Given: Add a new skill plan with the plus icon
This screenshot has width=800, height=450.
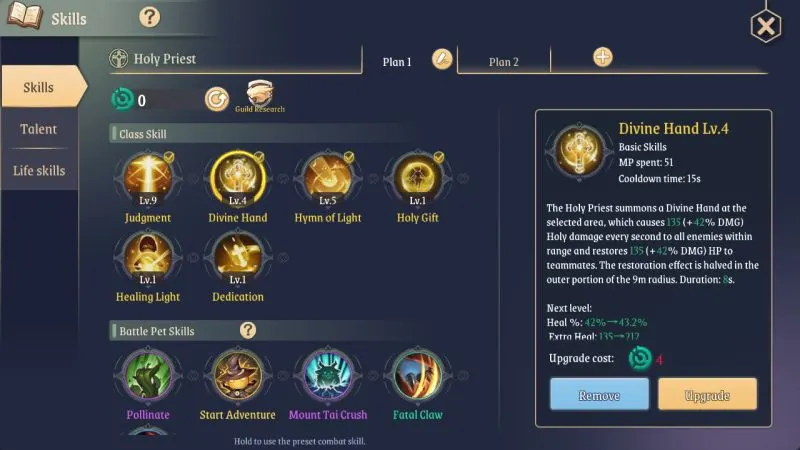Looking at the screenshot, I should point(603,57).
